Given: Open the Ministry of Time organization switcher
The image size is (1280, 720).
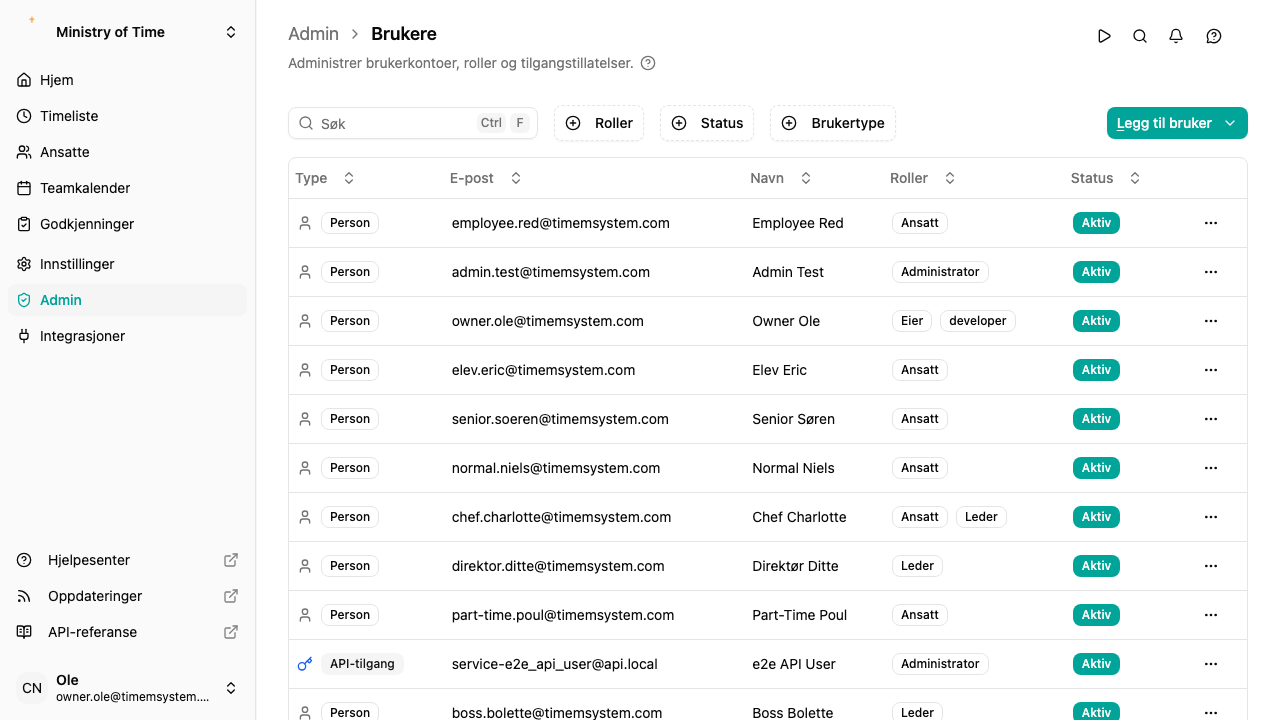Looking at the screenshot, I should click(128, 32).
